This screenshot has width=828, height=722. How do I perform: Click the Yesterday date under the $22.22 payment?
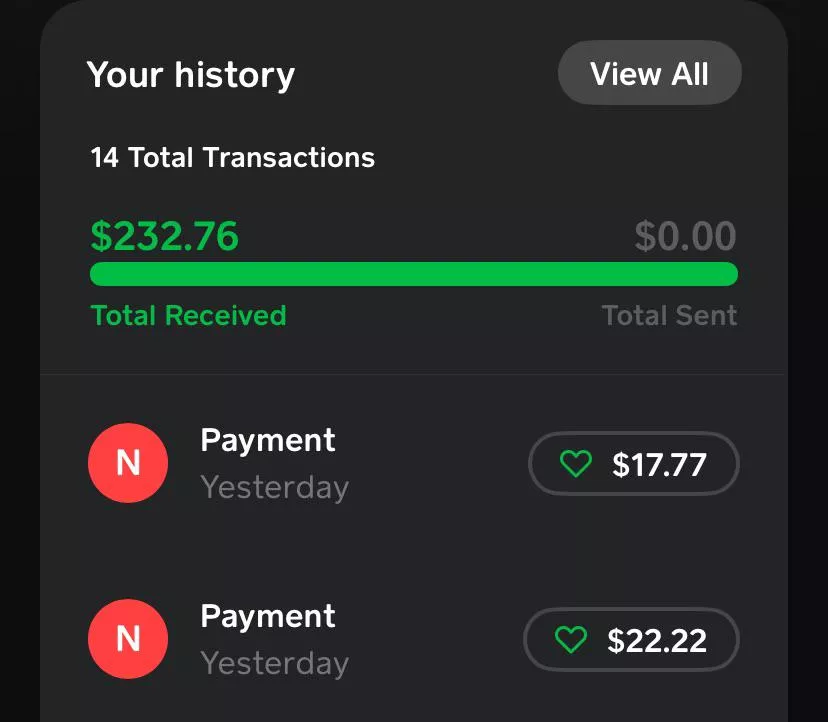pyautogui.click(x=275, y=663)
